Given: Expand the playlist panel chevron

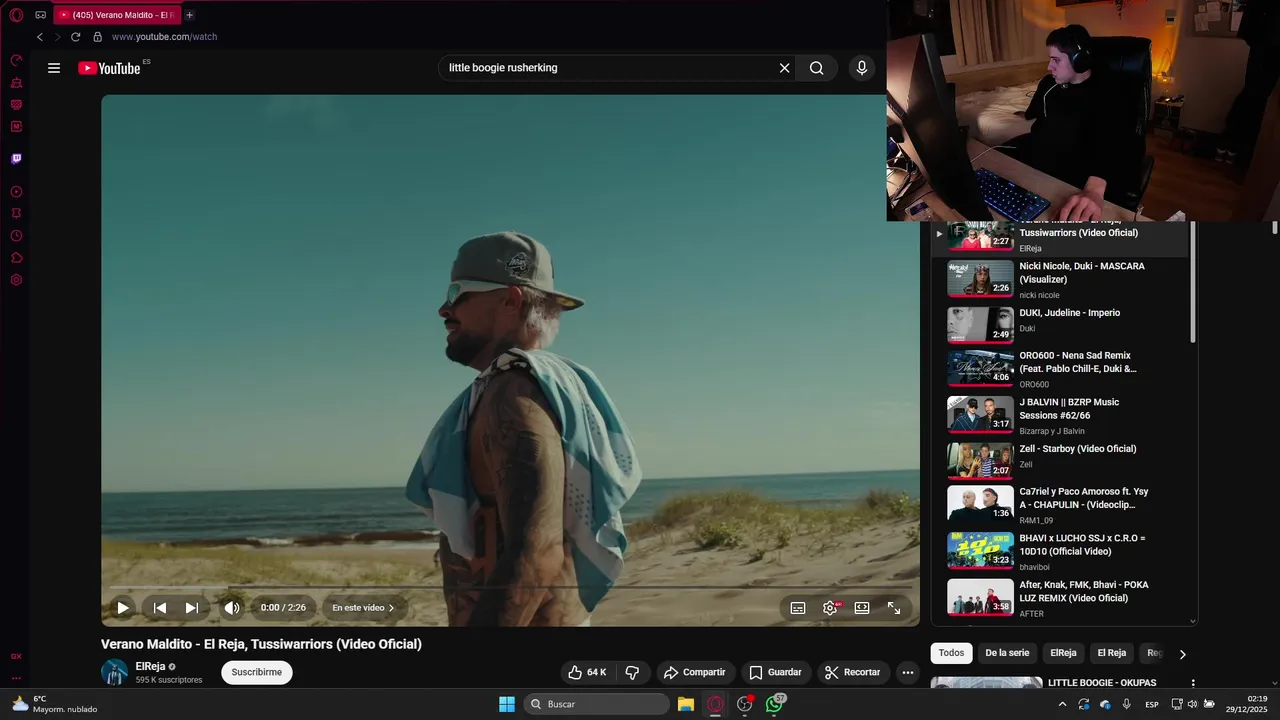Looking at the screenshot, I should [x=1192, y=621].
